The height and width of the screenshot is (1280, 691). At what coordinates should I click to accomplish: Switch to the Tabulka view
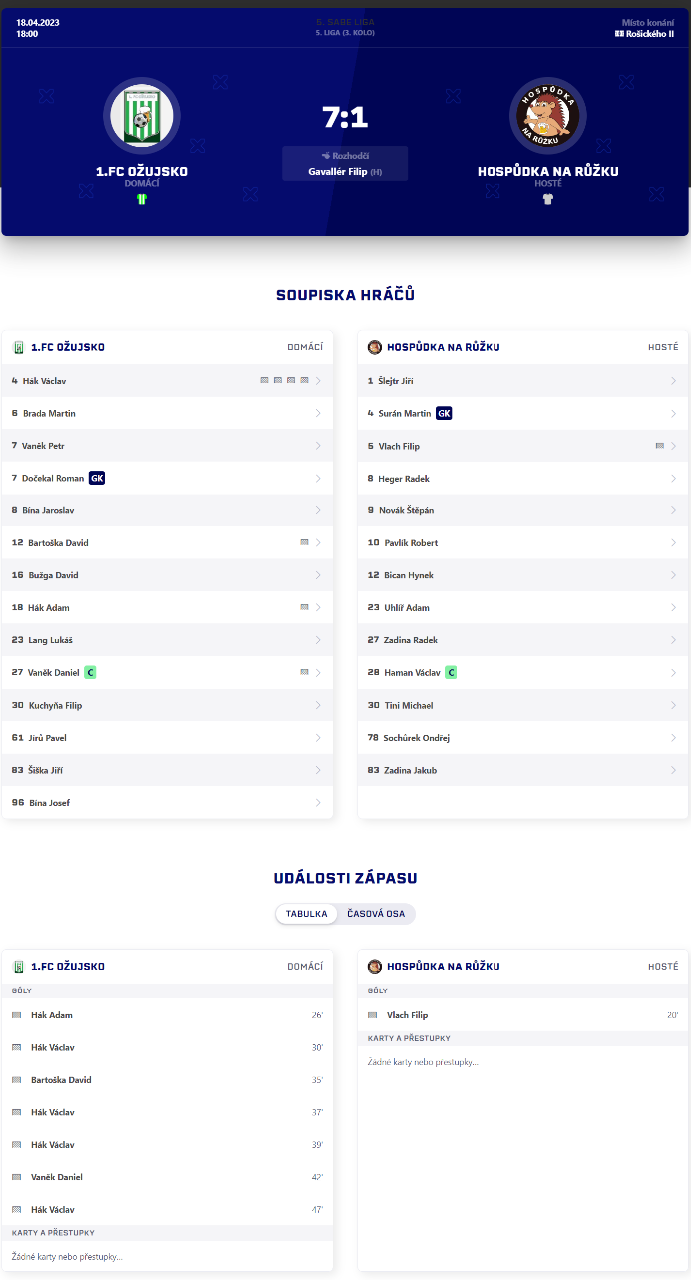tap(307, 914)
